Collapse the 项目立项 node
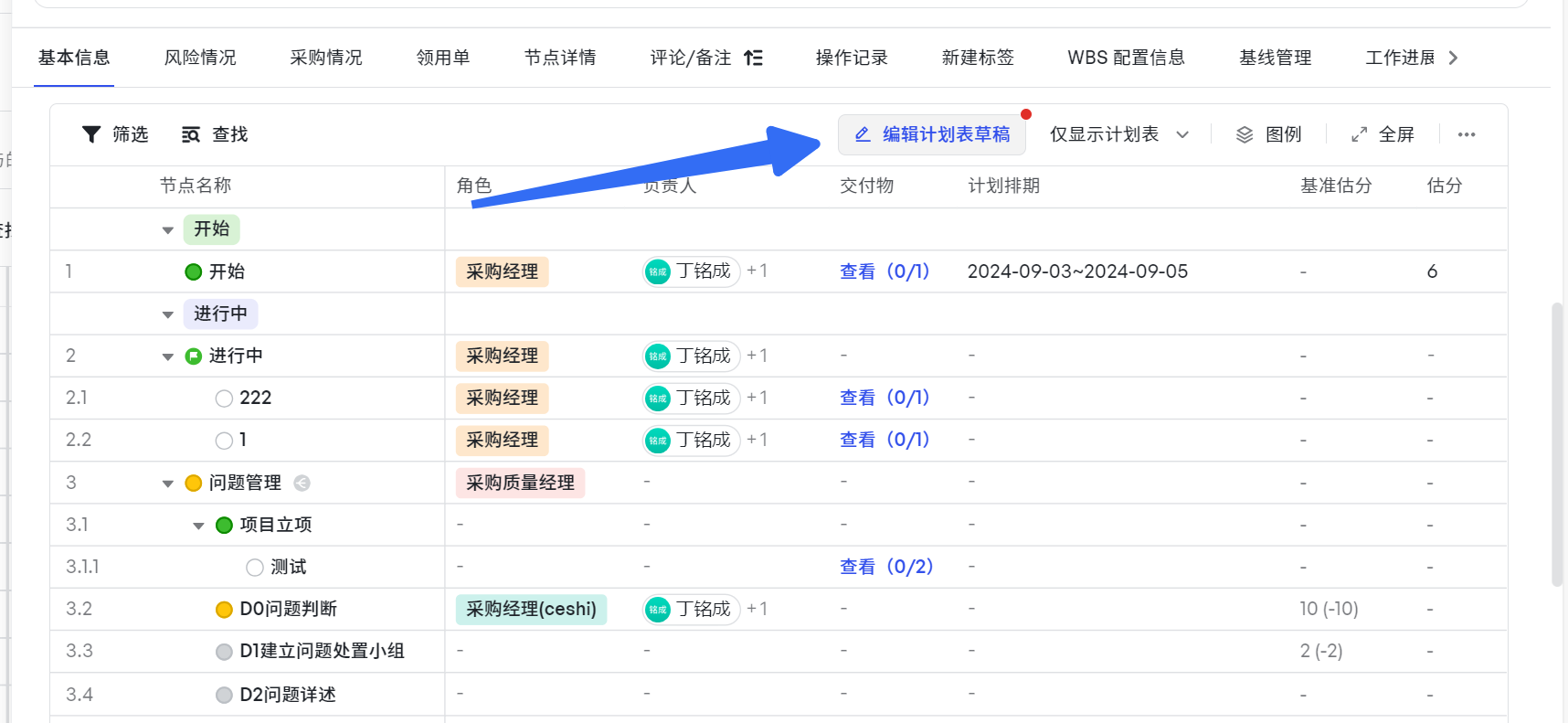This screenshot has width=1568, height=723. click(198, 526)
